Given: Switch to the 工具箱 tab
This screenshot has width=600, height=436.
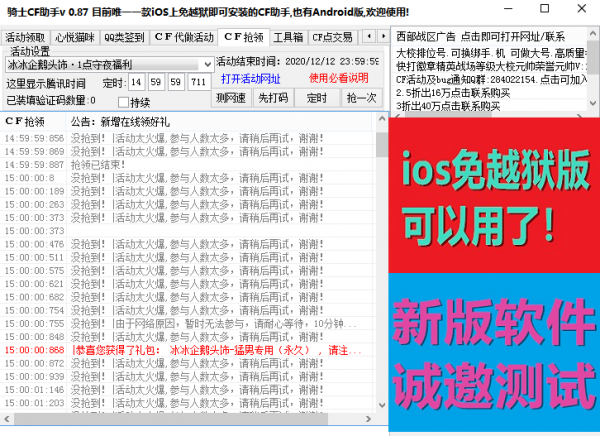Looking at the screenshot, I should 288,38.
